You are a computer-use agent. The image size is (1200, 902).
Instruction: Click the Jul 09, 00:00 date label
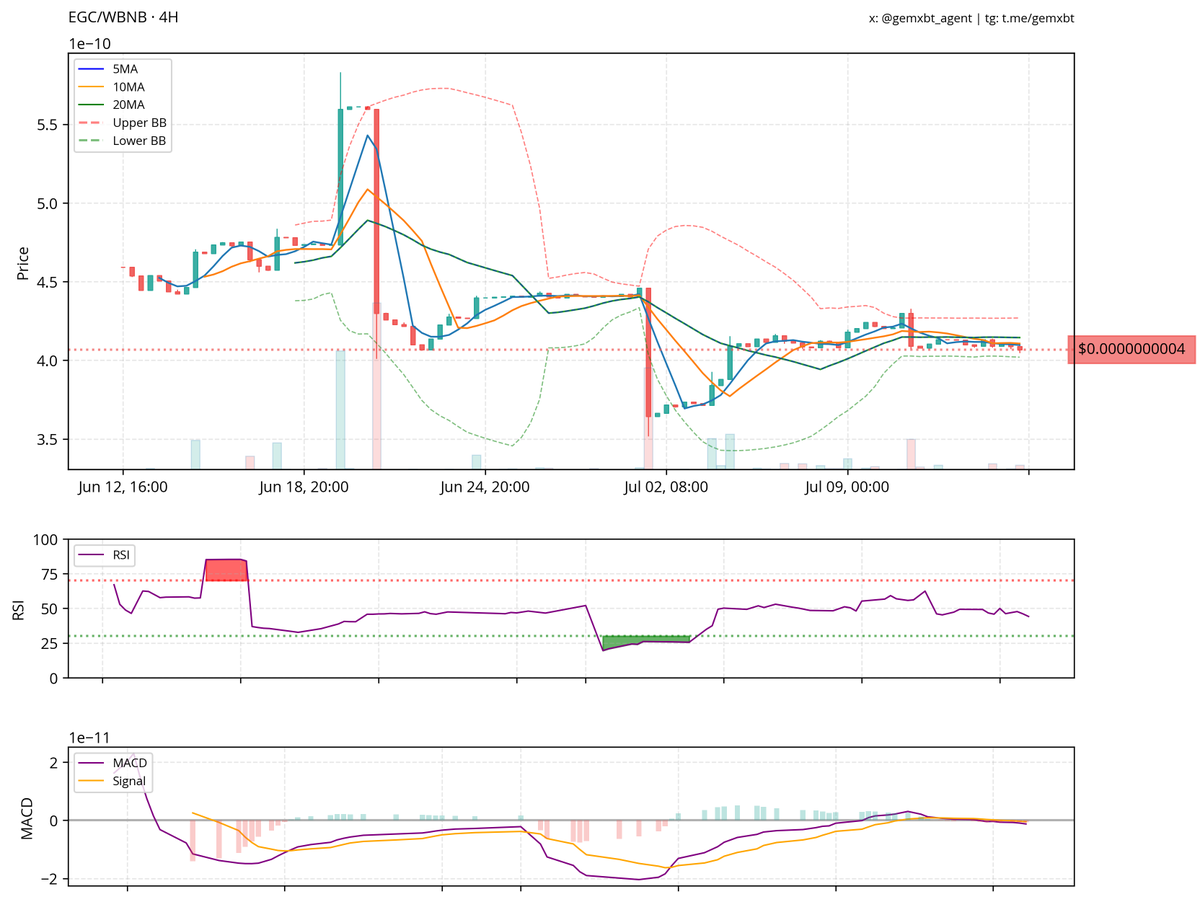click(848, 487)
